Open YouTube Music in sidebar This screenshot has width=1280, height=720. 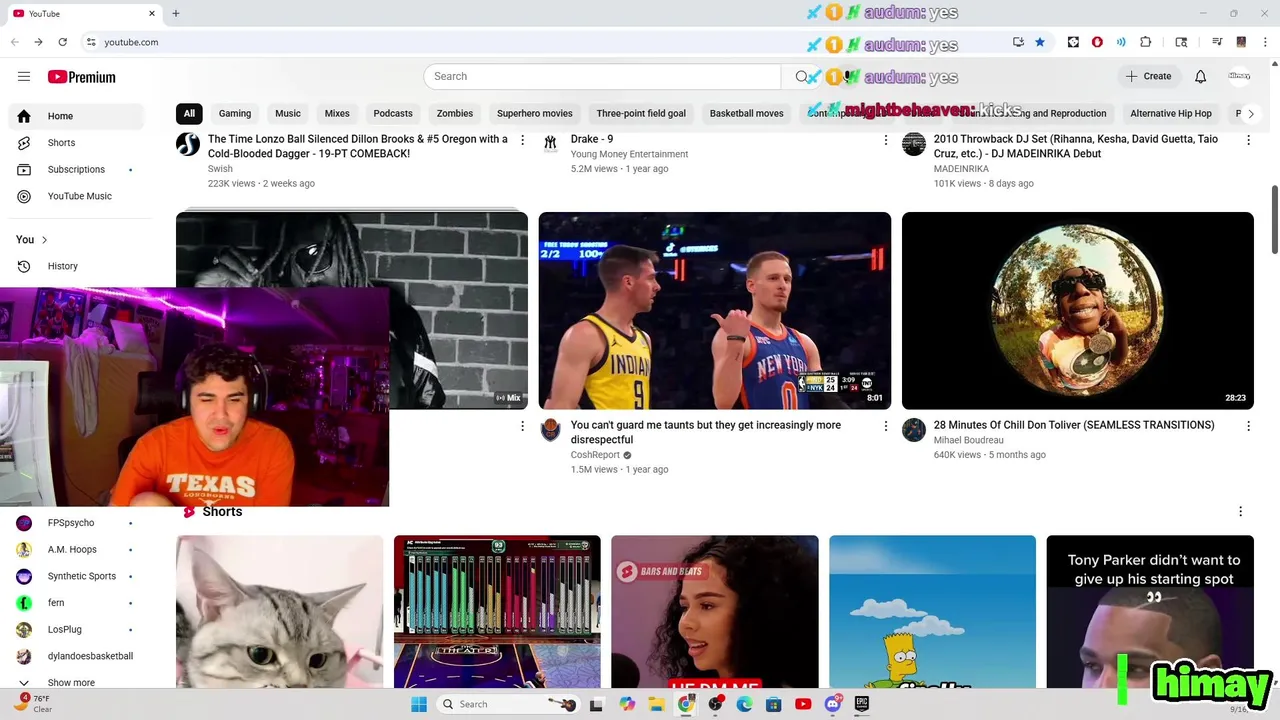(x=80, y=196)
